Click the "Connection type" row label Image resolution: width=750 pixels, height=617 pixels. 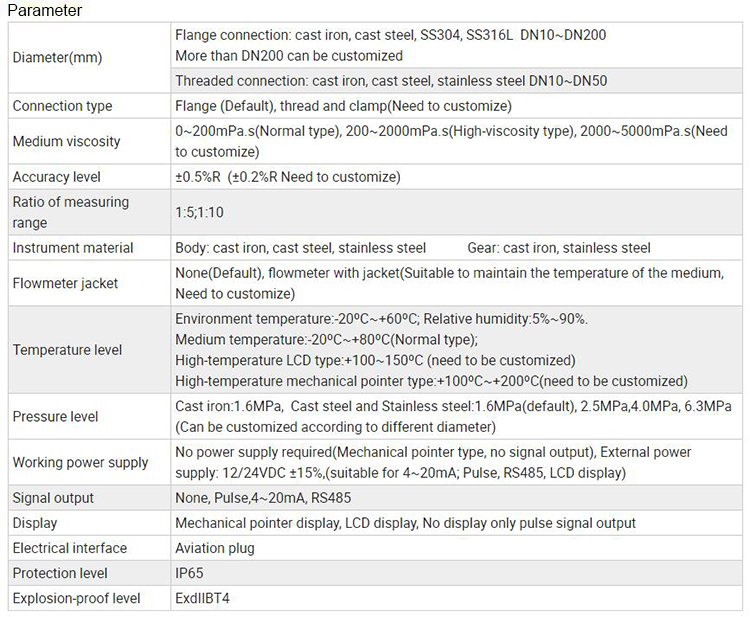click(x=62, y=106)
